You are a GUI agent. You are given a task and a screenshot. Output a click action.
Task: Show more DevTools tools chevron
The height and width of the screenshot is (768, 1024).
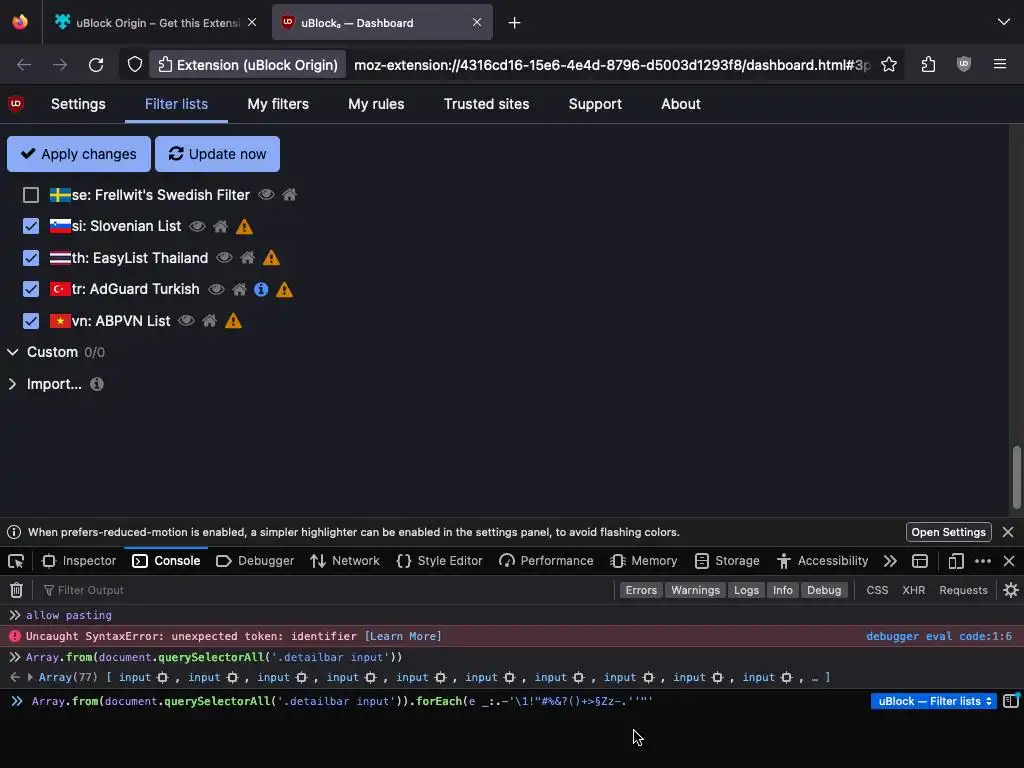890,561
